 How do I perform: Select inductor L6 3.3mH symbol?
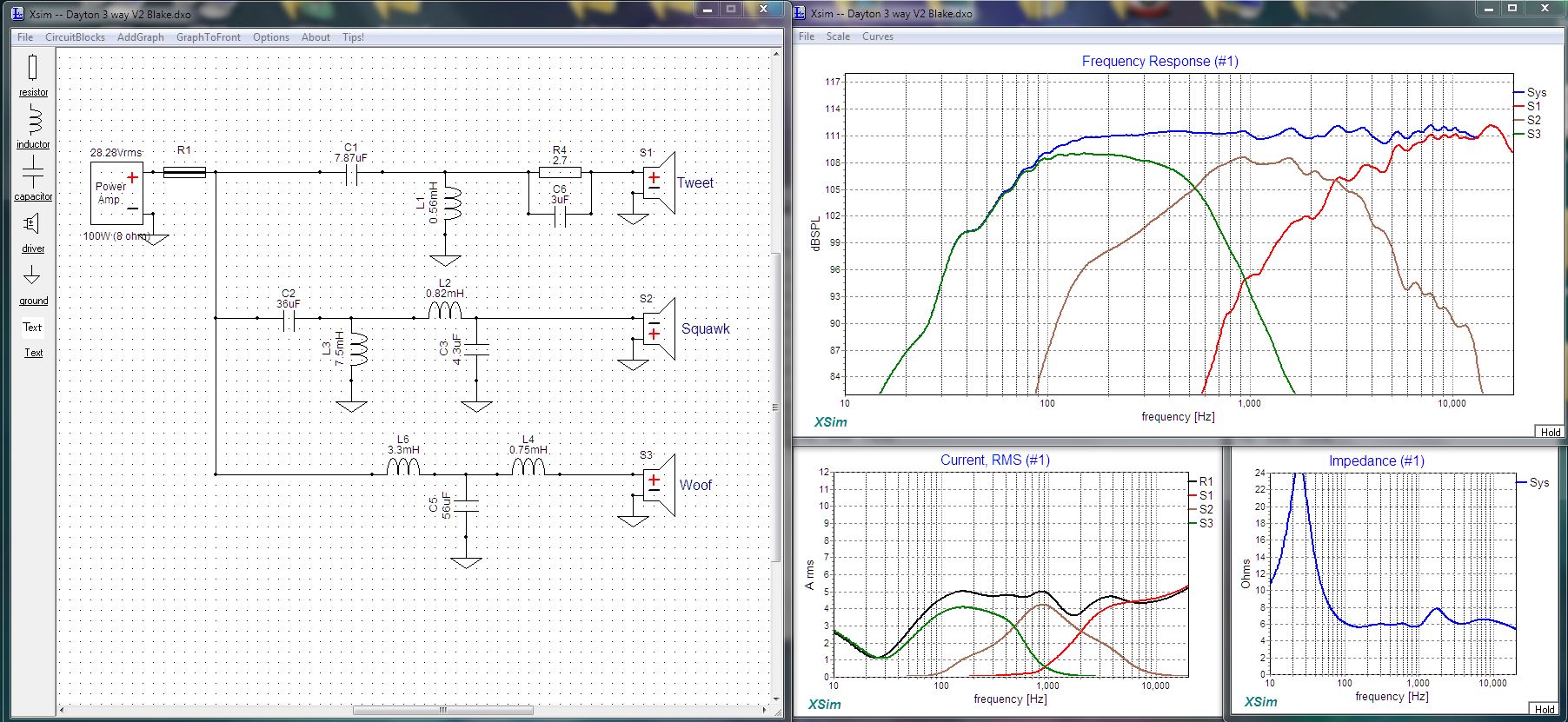click(x=402, y=467)
